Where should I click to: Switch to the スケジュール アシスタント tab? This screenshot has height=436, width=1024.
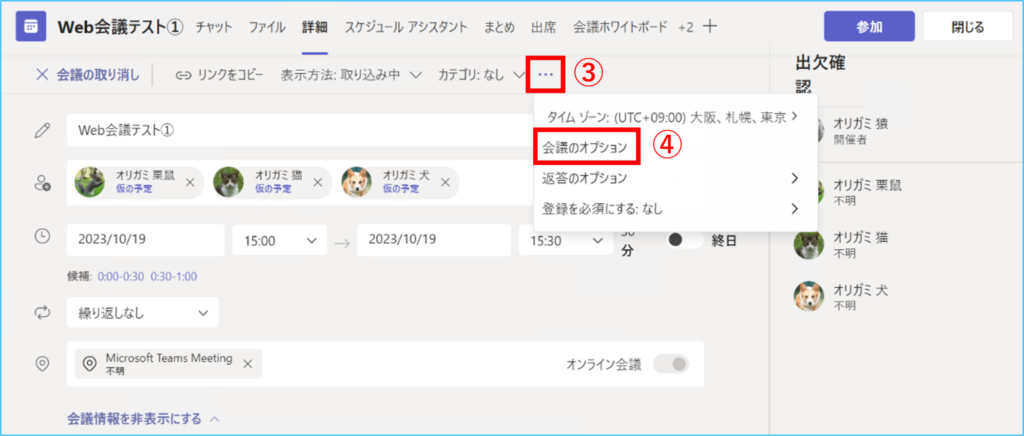coord(405,27)
